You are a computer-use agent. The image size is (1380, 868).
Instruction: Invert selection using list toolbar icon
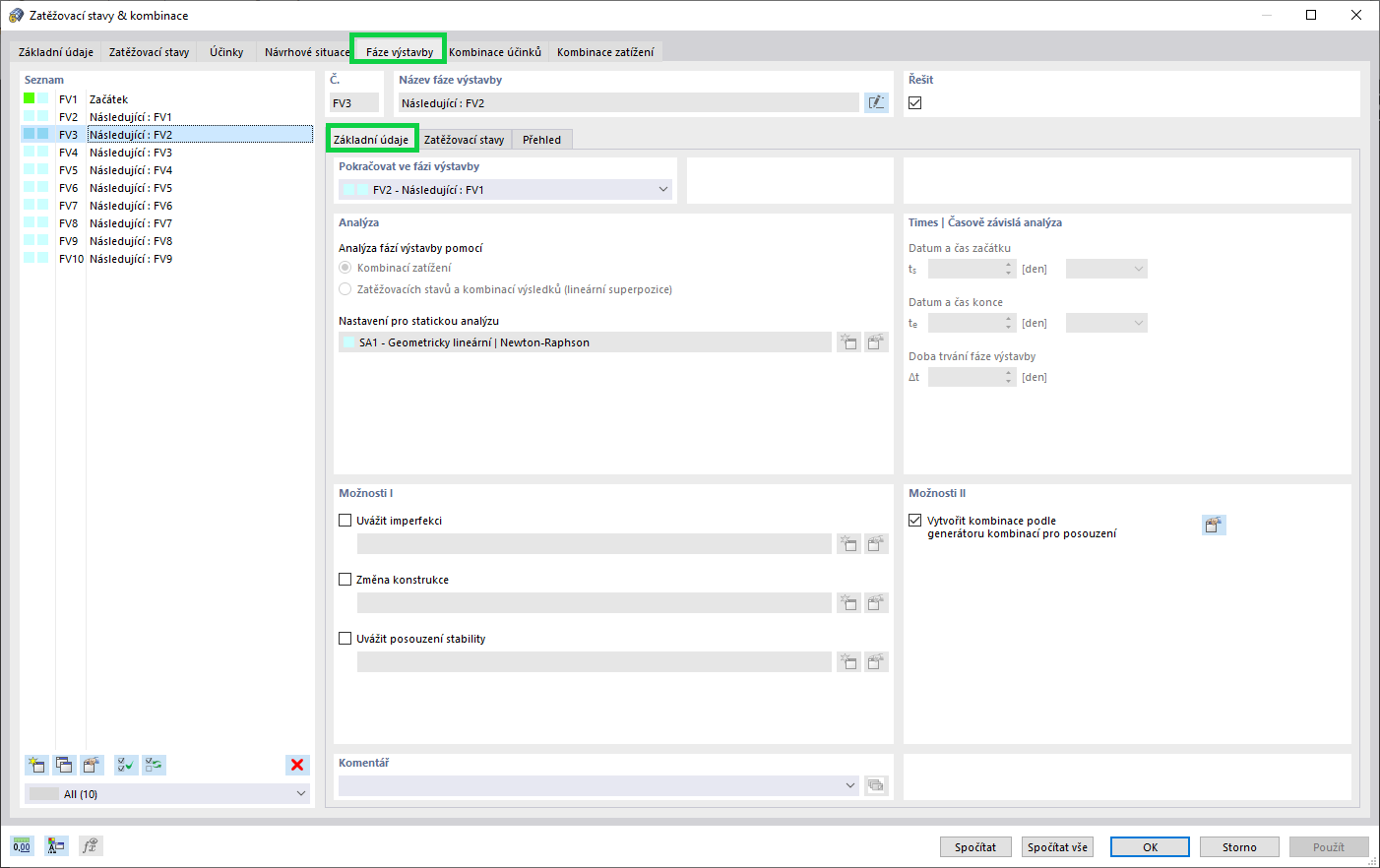pos(154,765)
